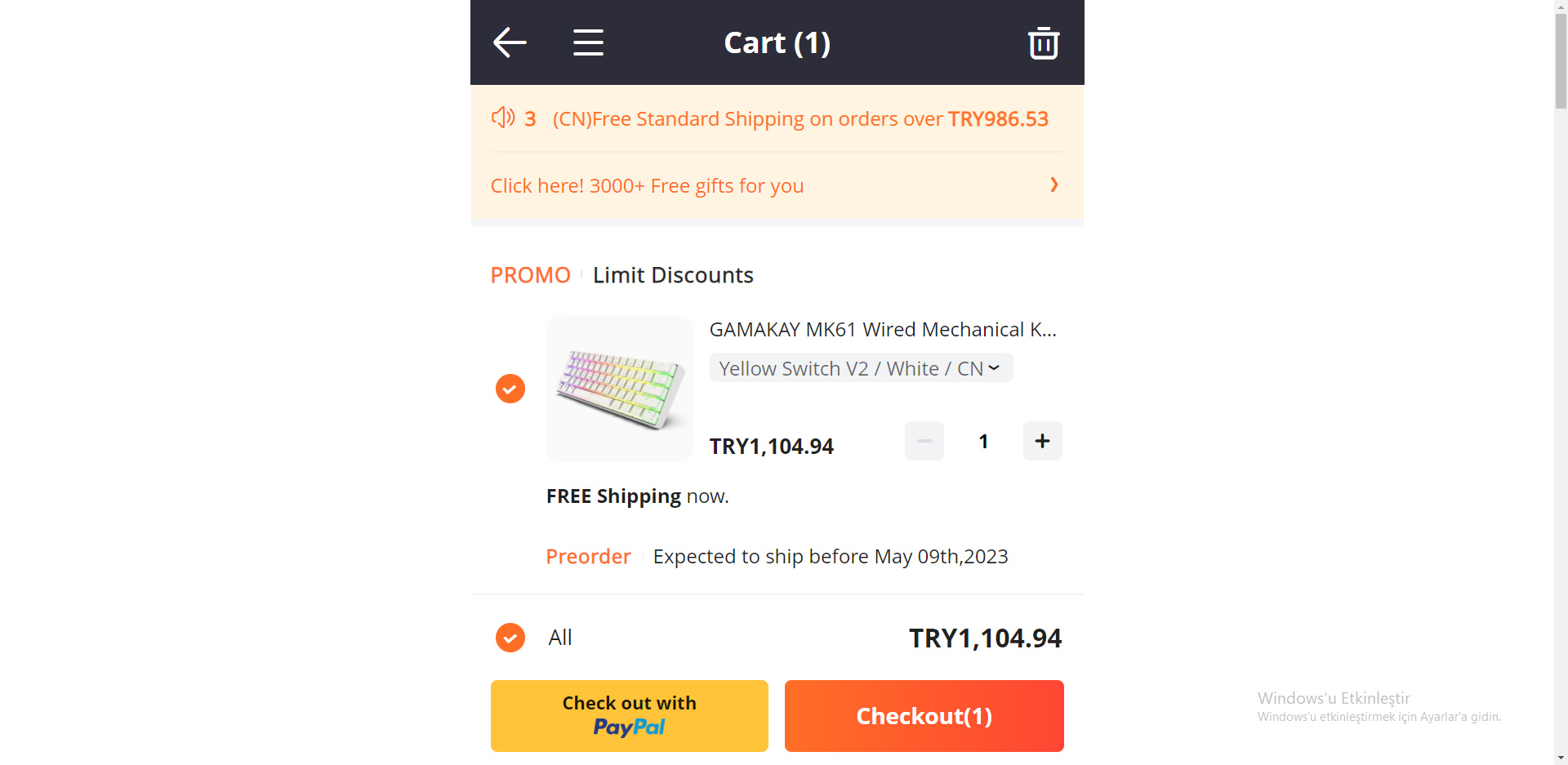The width and height of the screenshot is (1568, 765).
Task: Toggle the All items checkbox
Action: (x=510, y=638)
